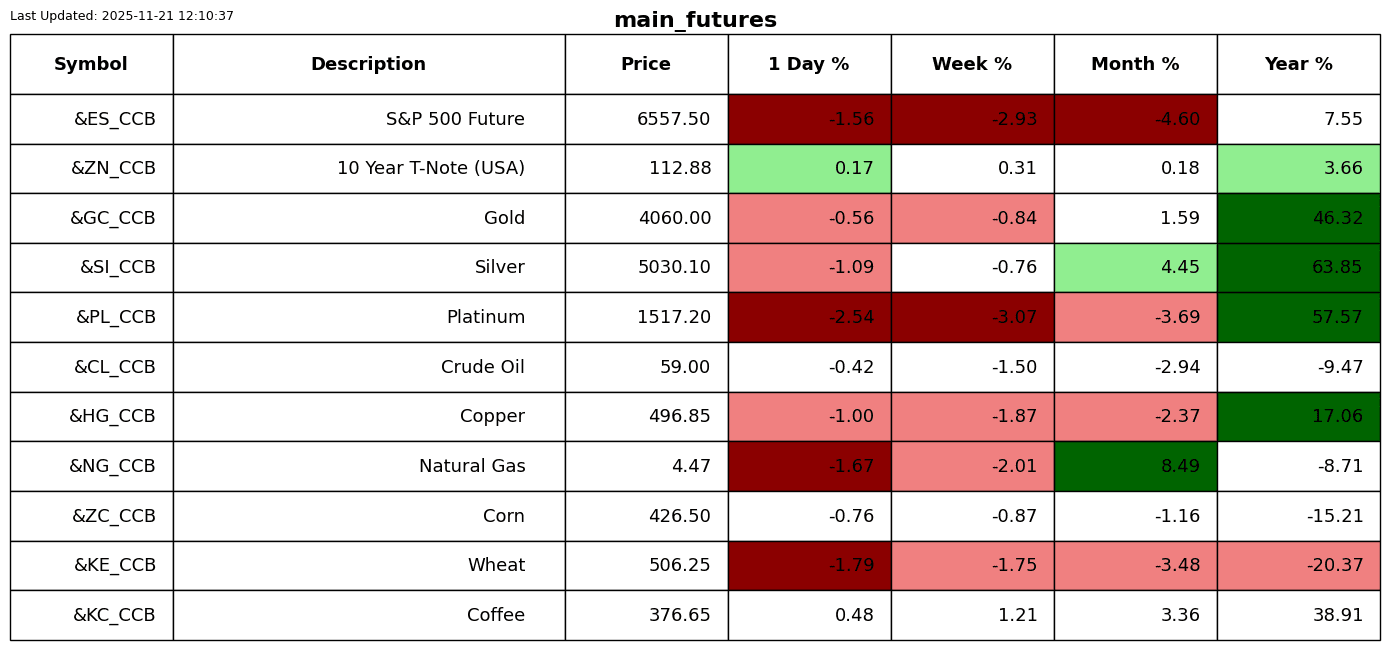Click Gold's dark green 46.32 year cell
Screen dimensions: 1390x650
click(x=1298, y=218)
